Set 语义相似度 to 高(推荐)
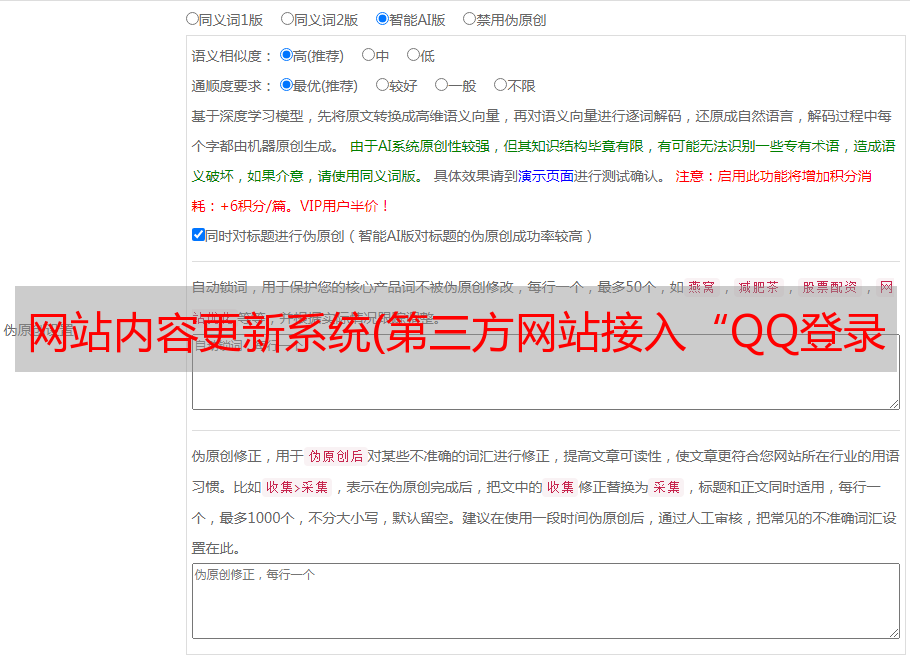 point(286,55)
